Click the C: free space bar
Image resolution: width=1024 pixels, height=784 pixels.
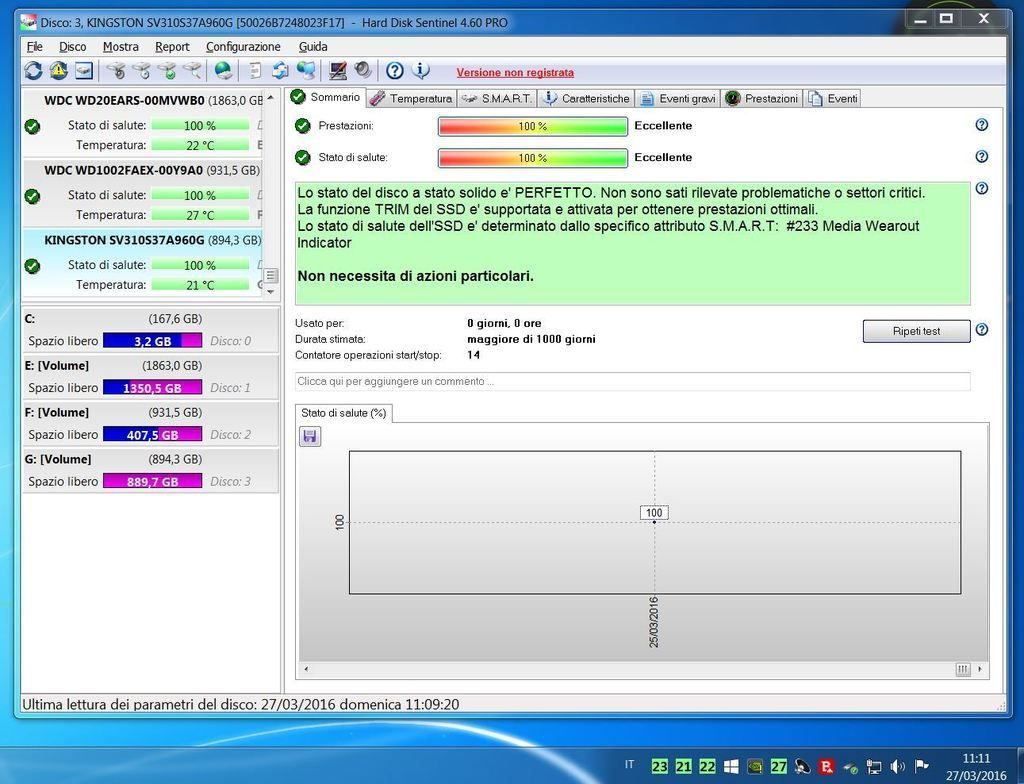[152, 341]
